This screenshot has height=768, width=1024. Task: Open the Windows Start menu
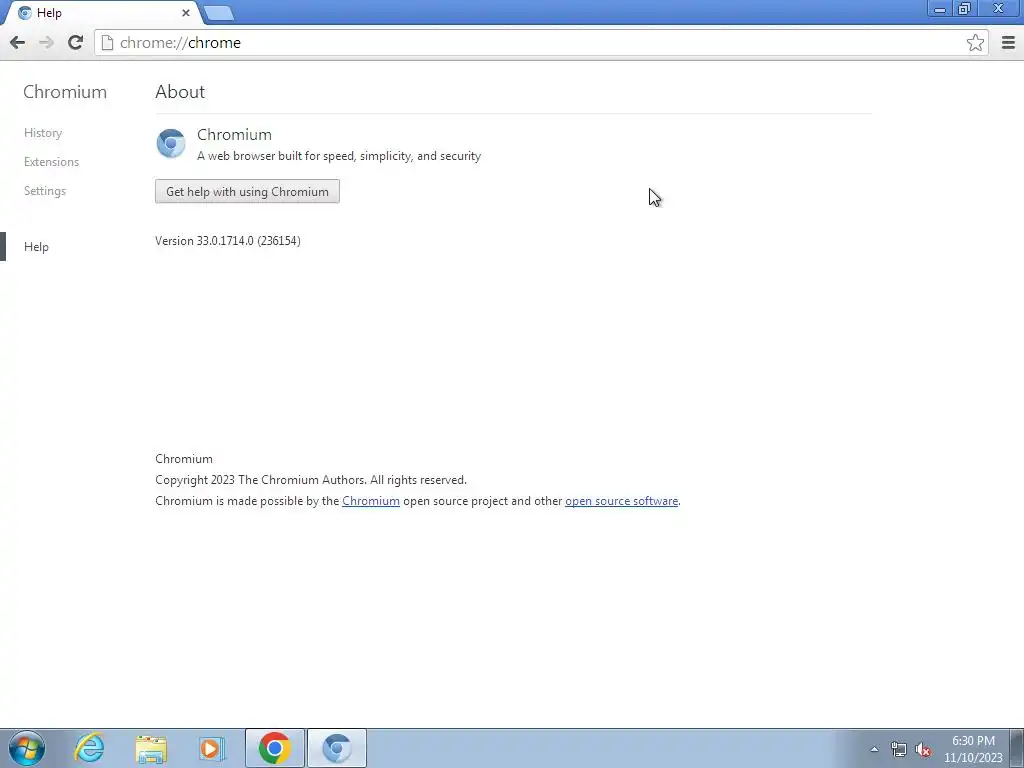(27, 748)
